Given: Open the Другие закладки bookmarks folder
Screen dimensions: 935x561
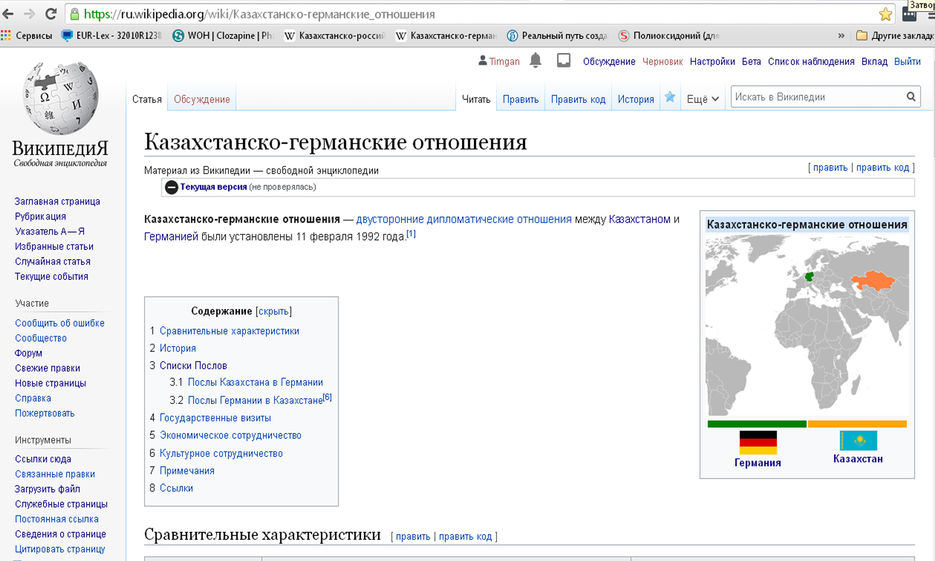Looking at the screenshot, I should coord(895,36).
